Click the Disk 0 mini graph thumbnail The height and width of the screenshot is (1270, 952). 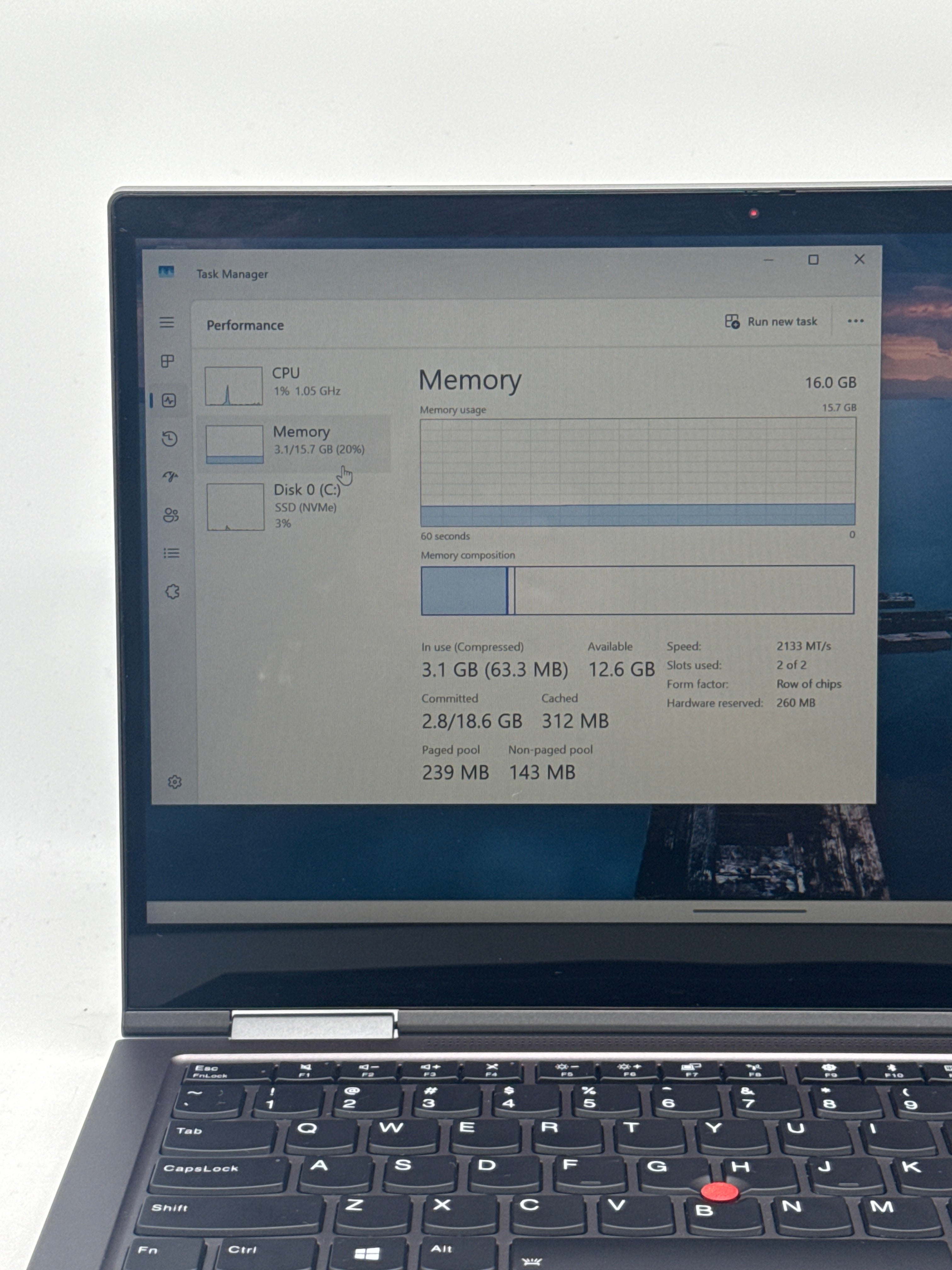(235, 507)
